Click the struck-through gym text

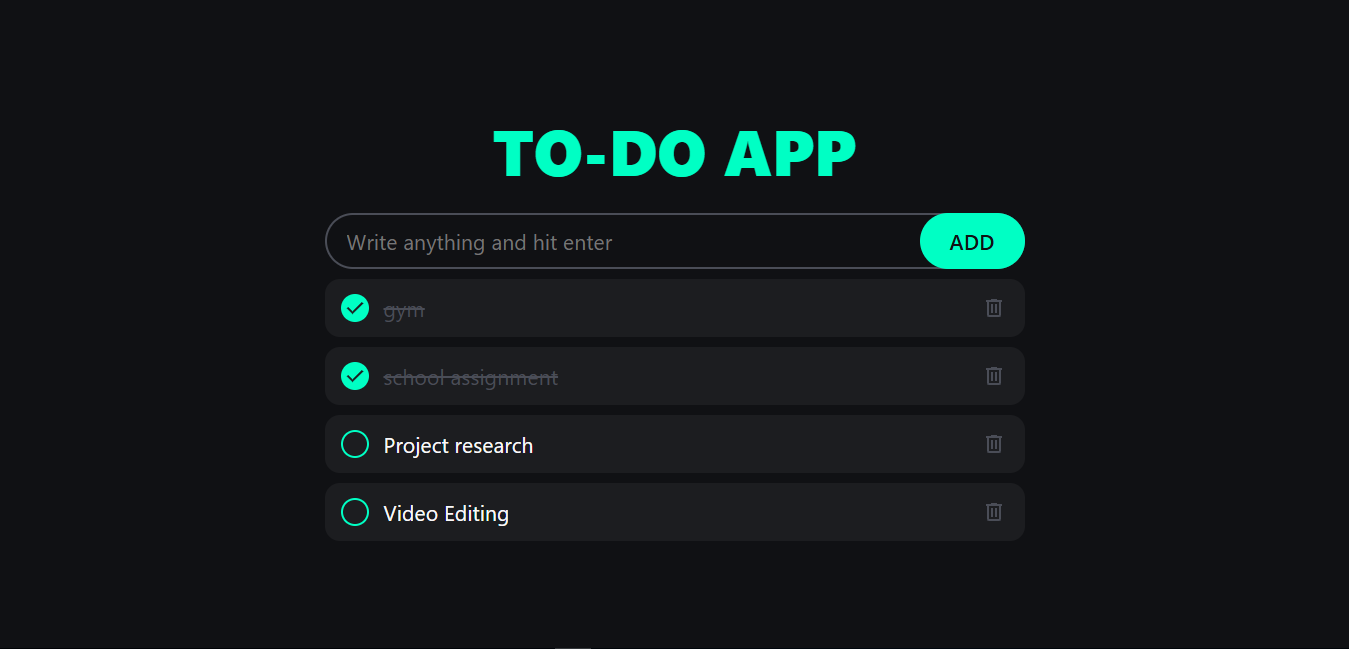pyautogui.click(x=404, y=310)
